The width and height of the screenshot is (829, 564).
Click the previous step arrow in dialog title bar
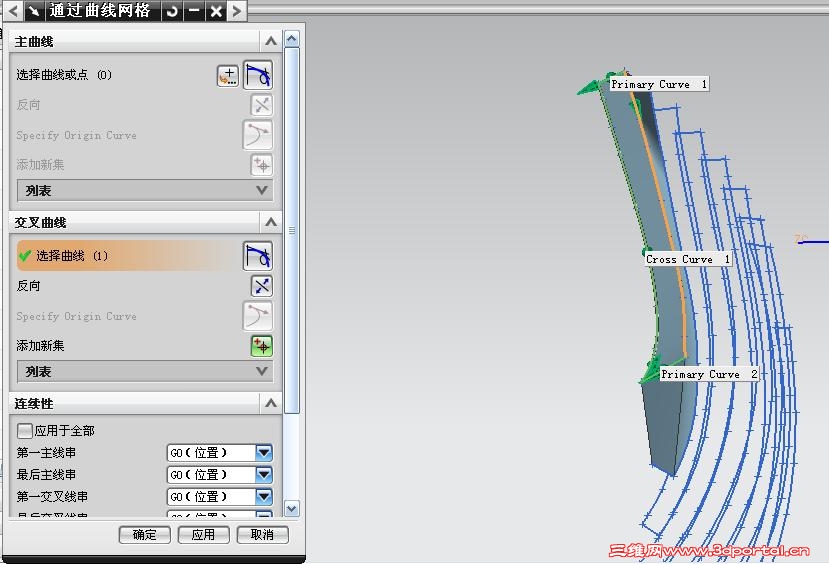pos(13,11)
